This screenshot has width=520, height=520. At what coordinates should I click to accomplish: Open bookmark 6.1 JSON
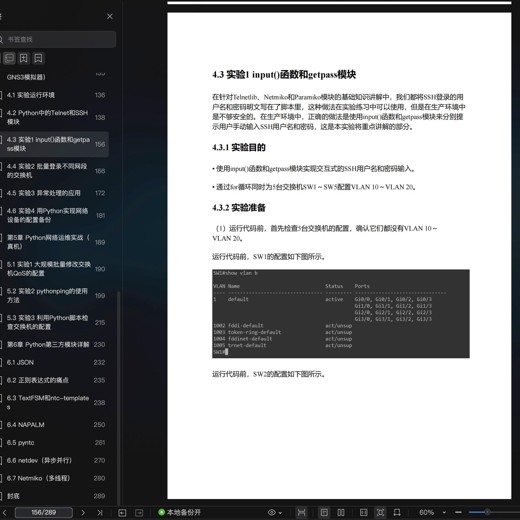(x=53, y=362)
